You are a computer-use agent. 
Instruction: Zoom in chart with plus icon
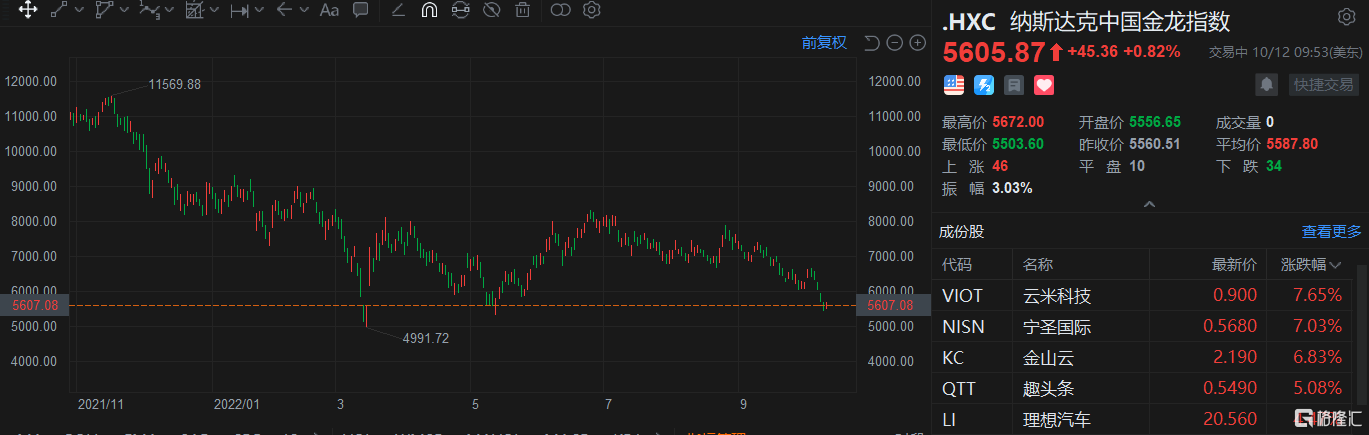pos(917,42)
